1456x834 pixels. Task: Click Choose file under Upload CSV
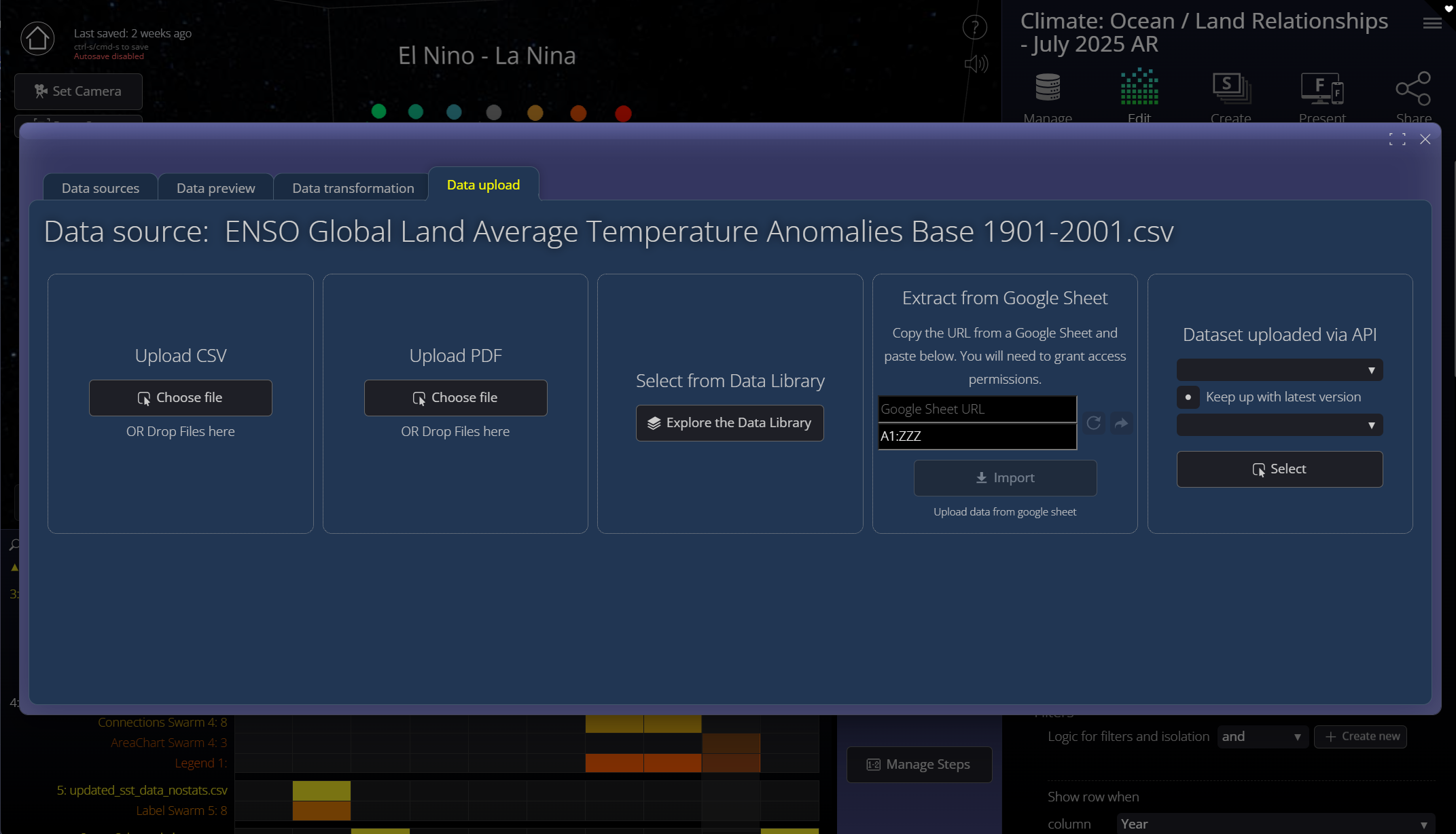[x=181, y=398]
